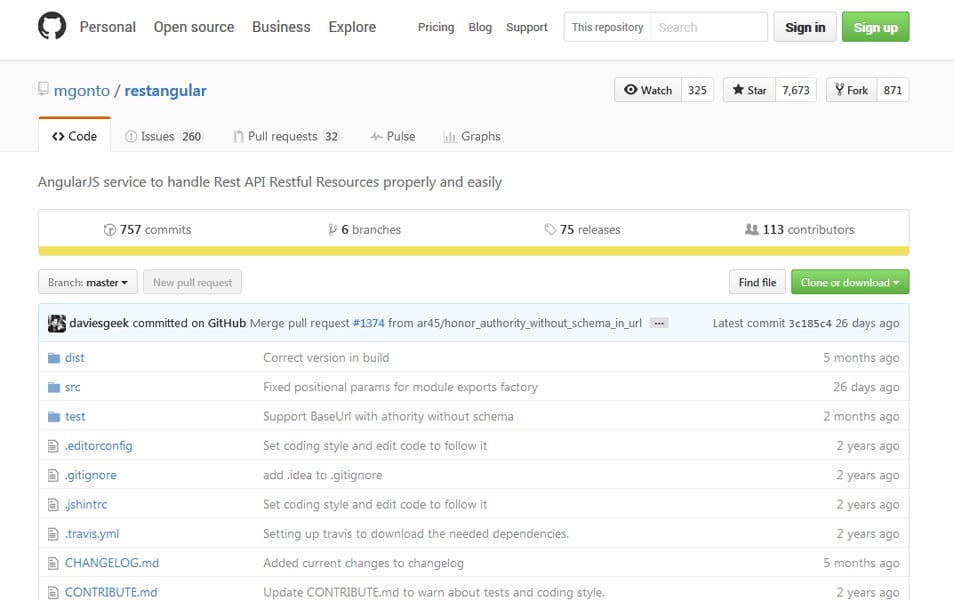Click the Find file button
The width and height of the screenshot is (954, 600).
click(757, 282)
